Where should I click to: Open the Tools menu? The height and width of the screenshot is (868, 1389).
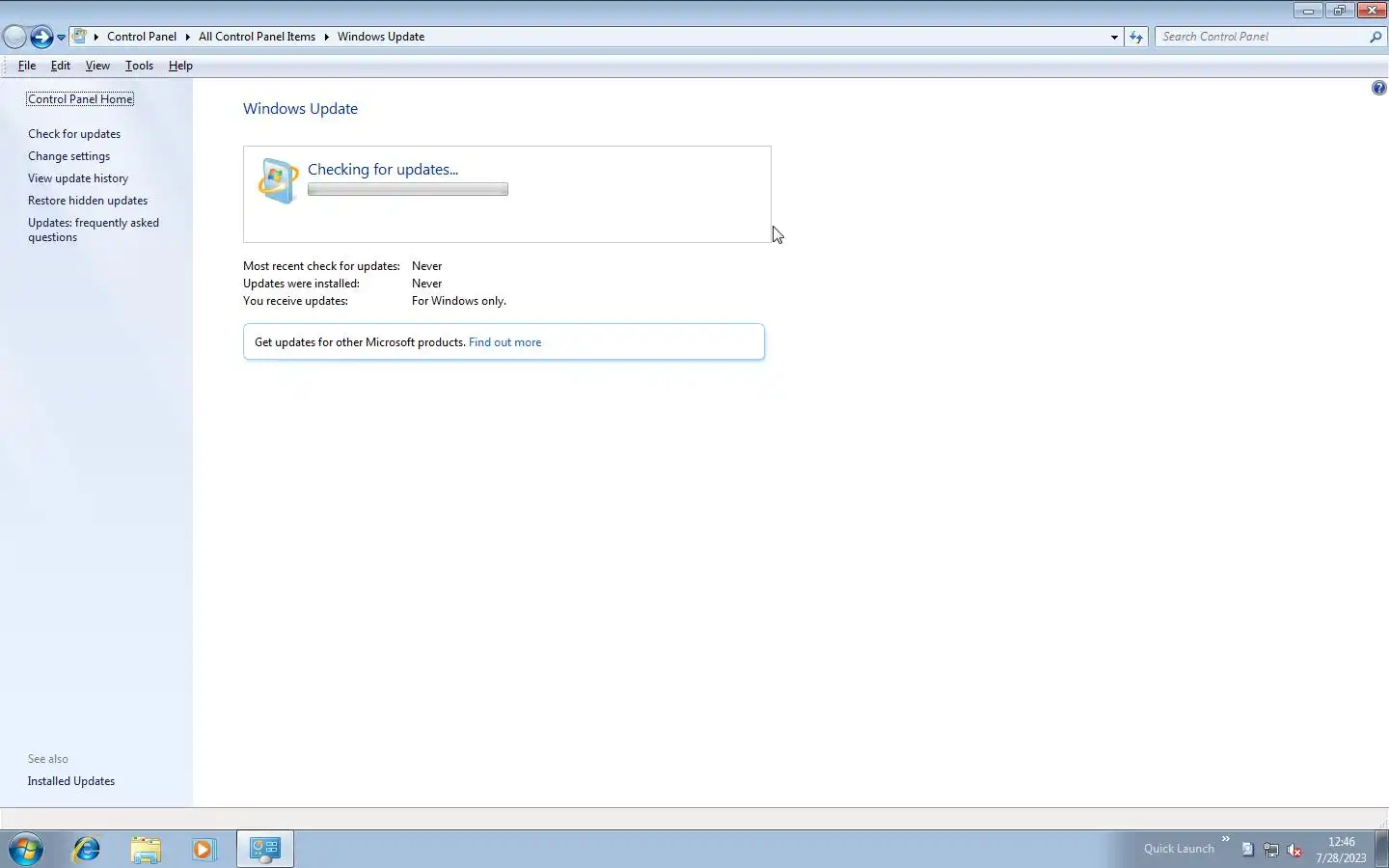pyautogui.click(x=139, y=66)
